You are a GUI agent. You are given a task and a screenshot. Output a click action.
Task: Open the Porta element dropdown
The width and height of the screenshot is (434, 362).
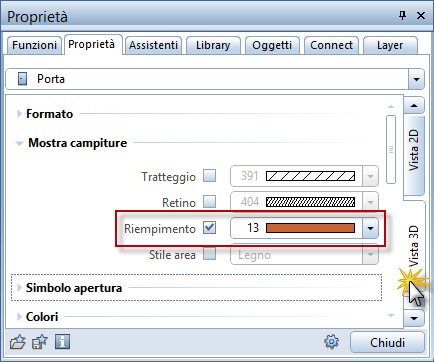pos(416,79)
